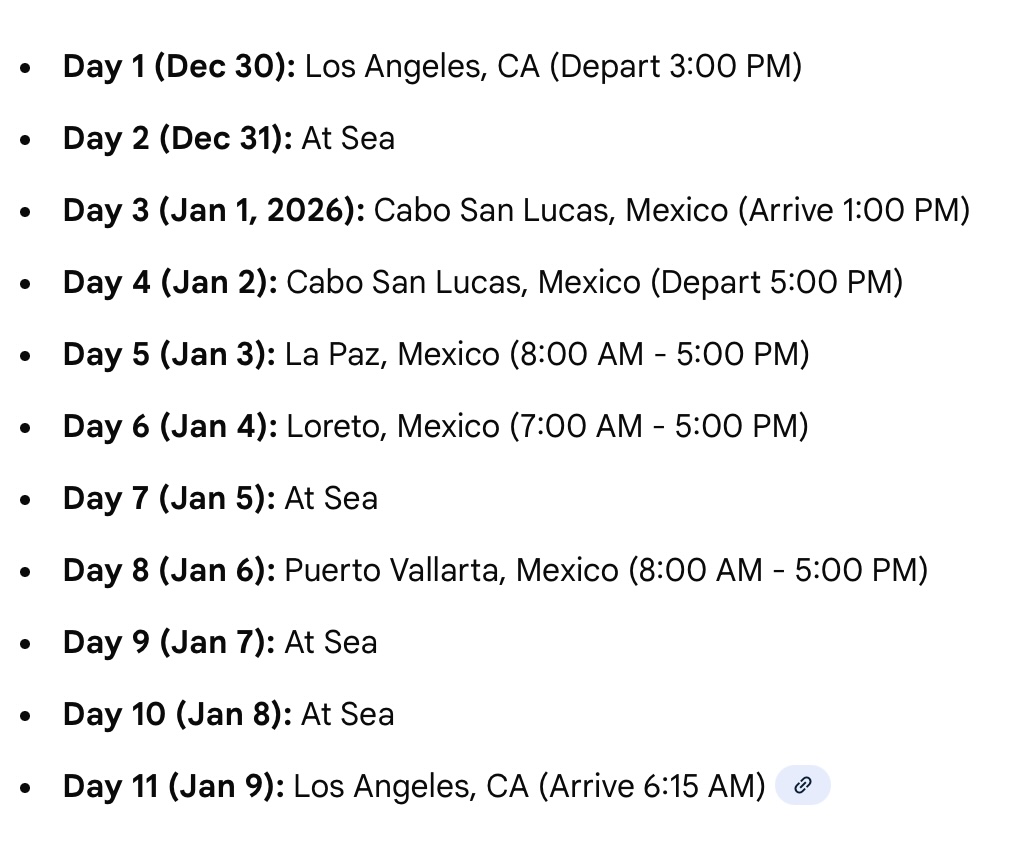Click the bold "Day 11 (Jan 9):" label
Viewport: 1010px width, 849px height.
click(x=174, y=786)
